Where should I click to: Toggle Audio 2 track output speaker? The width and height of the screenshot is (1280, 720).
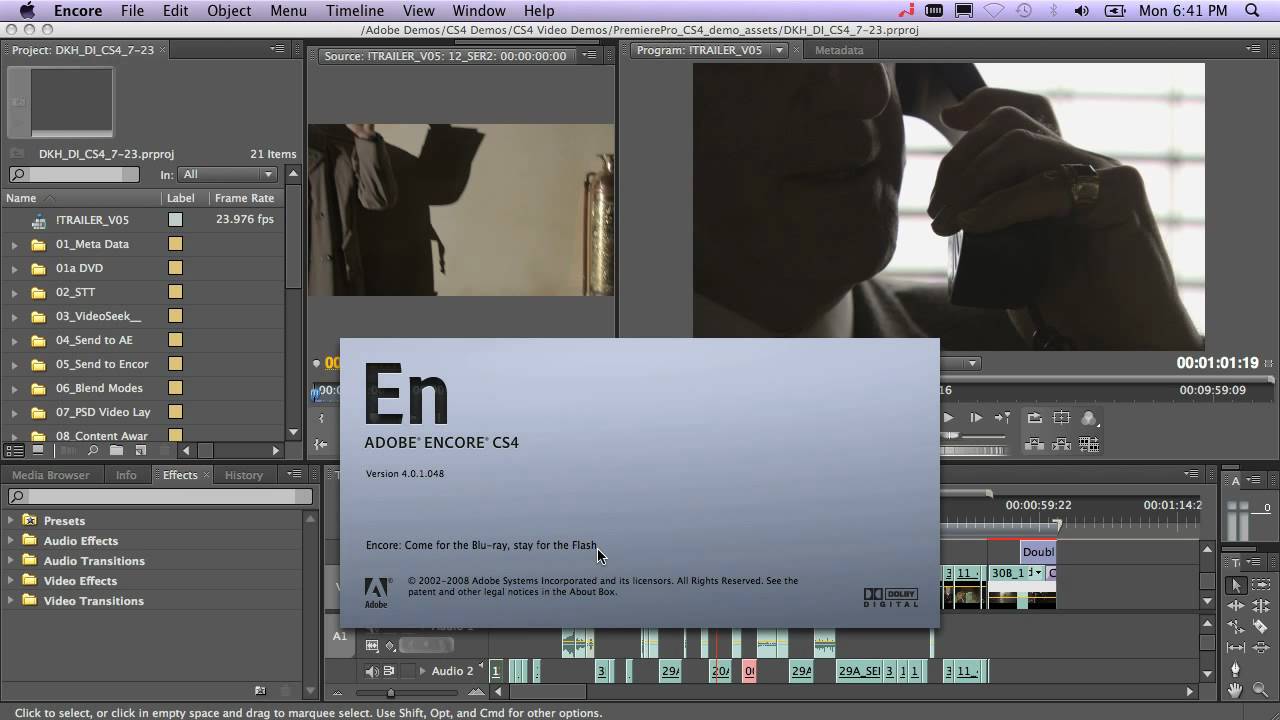coord(372,671)
